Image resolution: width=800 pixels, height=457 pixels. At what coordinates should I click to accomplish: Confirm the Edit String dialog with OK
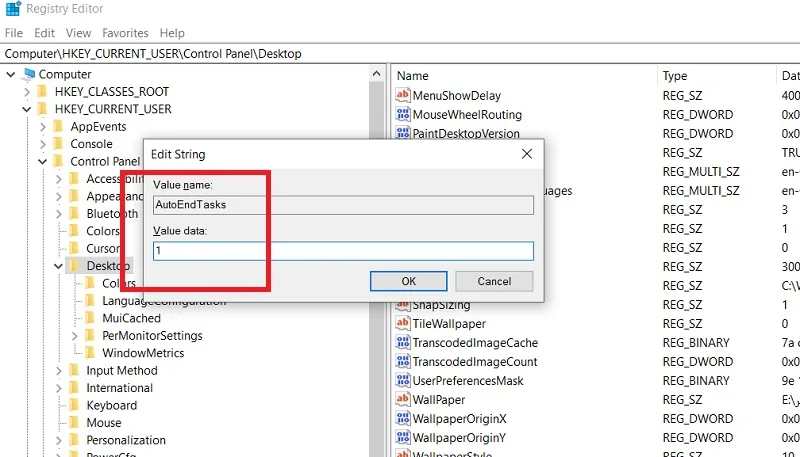408,281
